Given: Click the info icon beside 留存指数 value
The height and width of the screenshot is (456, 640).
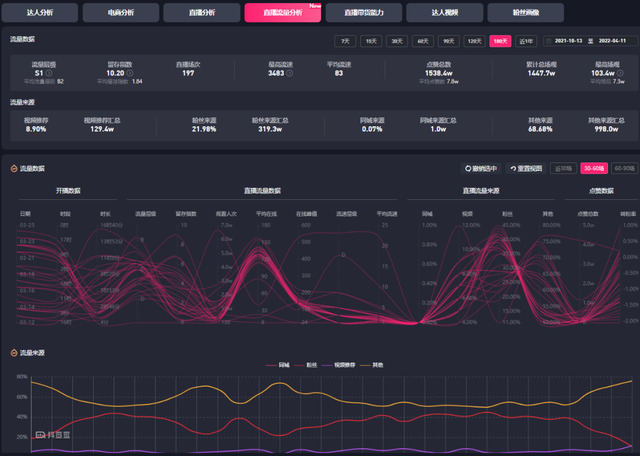Looking at the screenshot, I should pyautogui.click(x=129, y=73).
